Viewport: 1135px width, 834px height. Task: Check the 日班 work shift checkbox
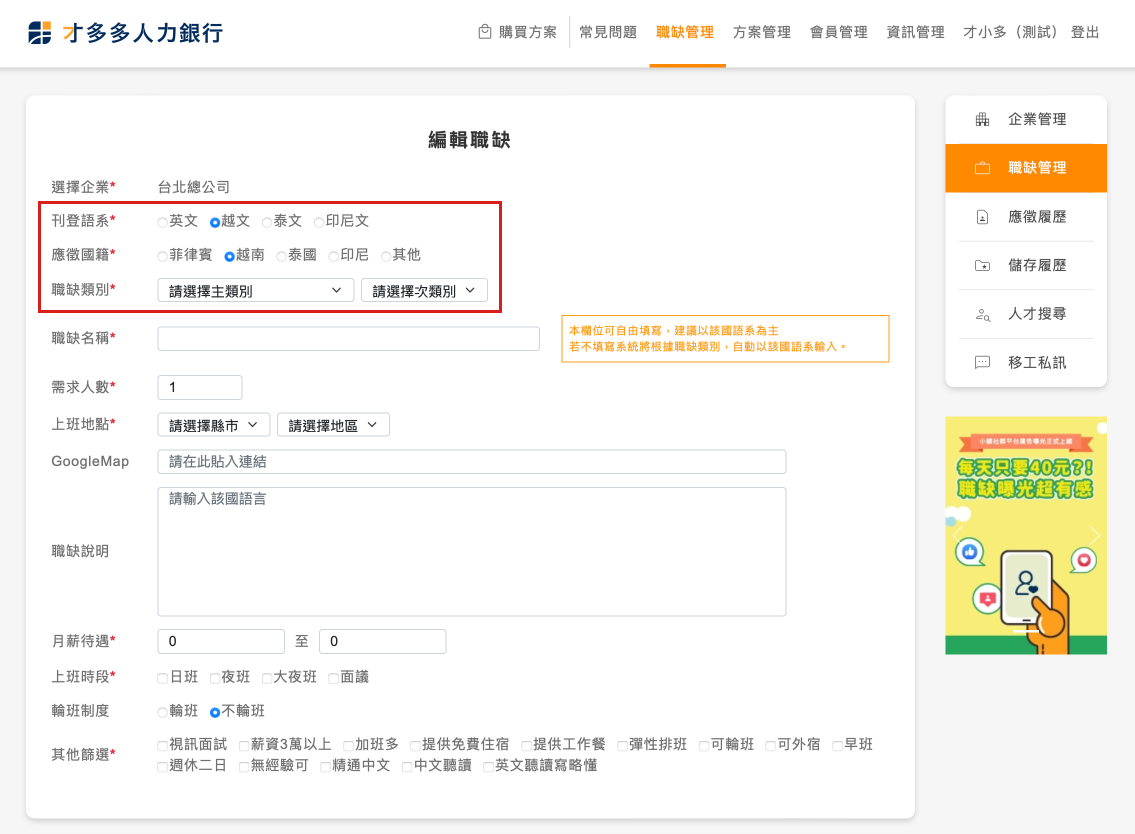[x=163, y=678]
